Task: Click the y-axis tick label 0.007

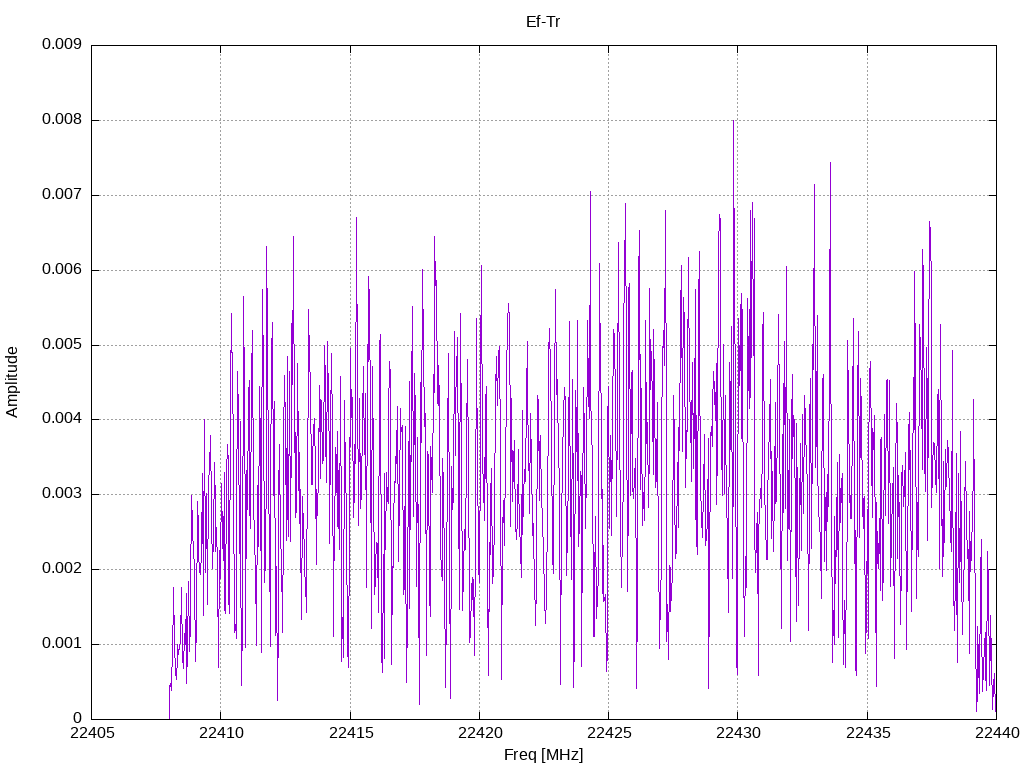Action: tap(62, 195)
